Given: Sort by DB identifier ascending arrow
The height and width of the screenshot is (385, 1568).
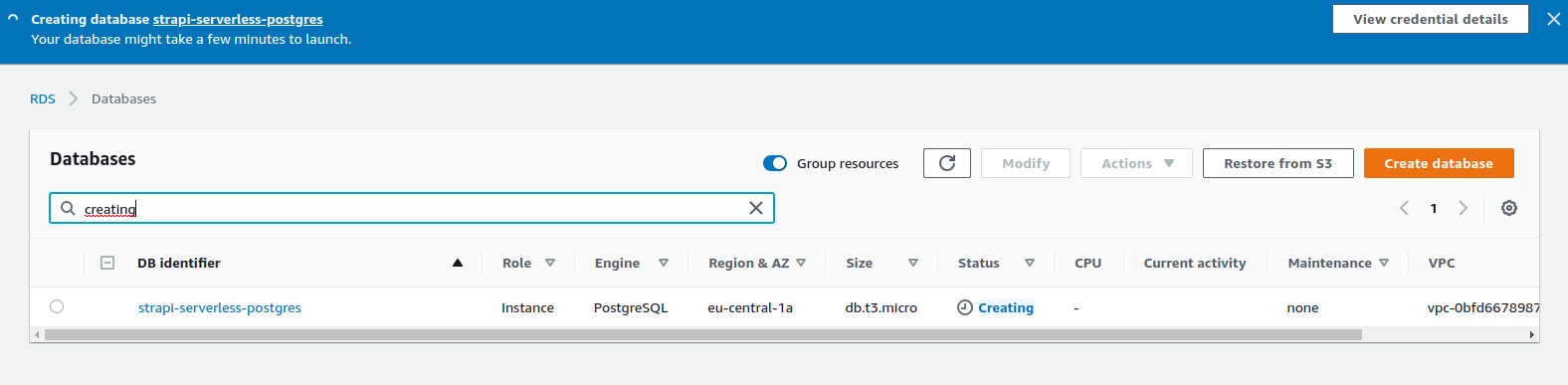Looking at the screenshot, I should click(458, 263).
